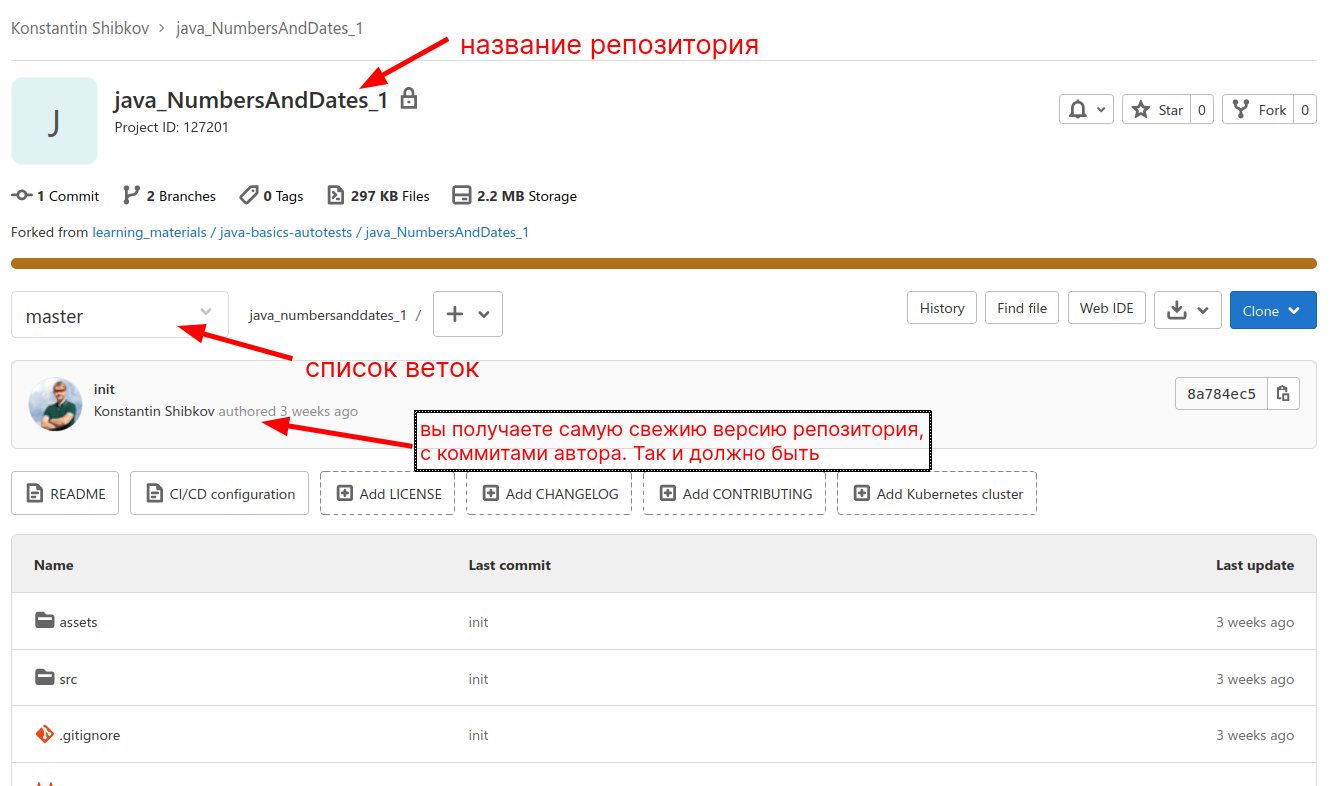Click Add Kubernetes cluster
This screenshot has width=1342, height=786.
tap(937, 494)
